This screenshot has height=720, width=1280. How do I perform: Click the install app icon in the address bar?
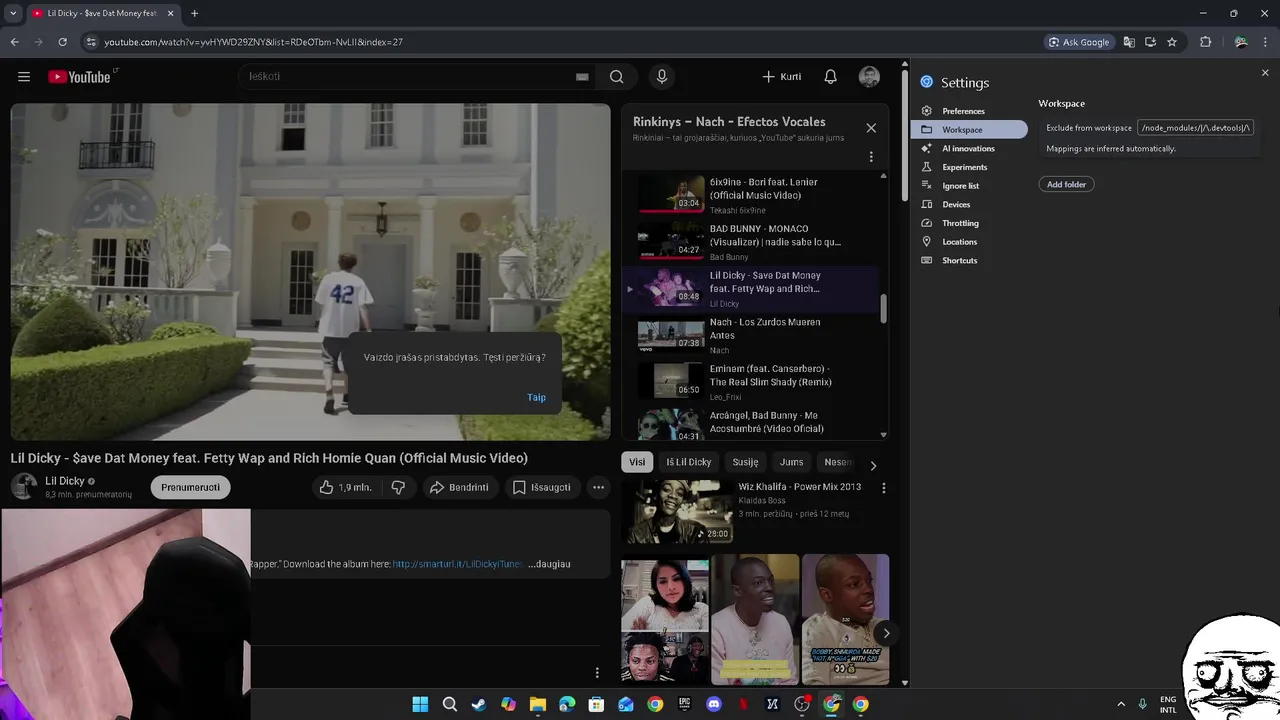(x=1150, y=42)
